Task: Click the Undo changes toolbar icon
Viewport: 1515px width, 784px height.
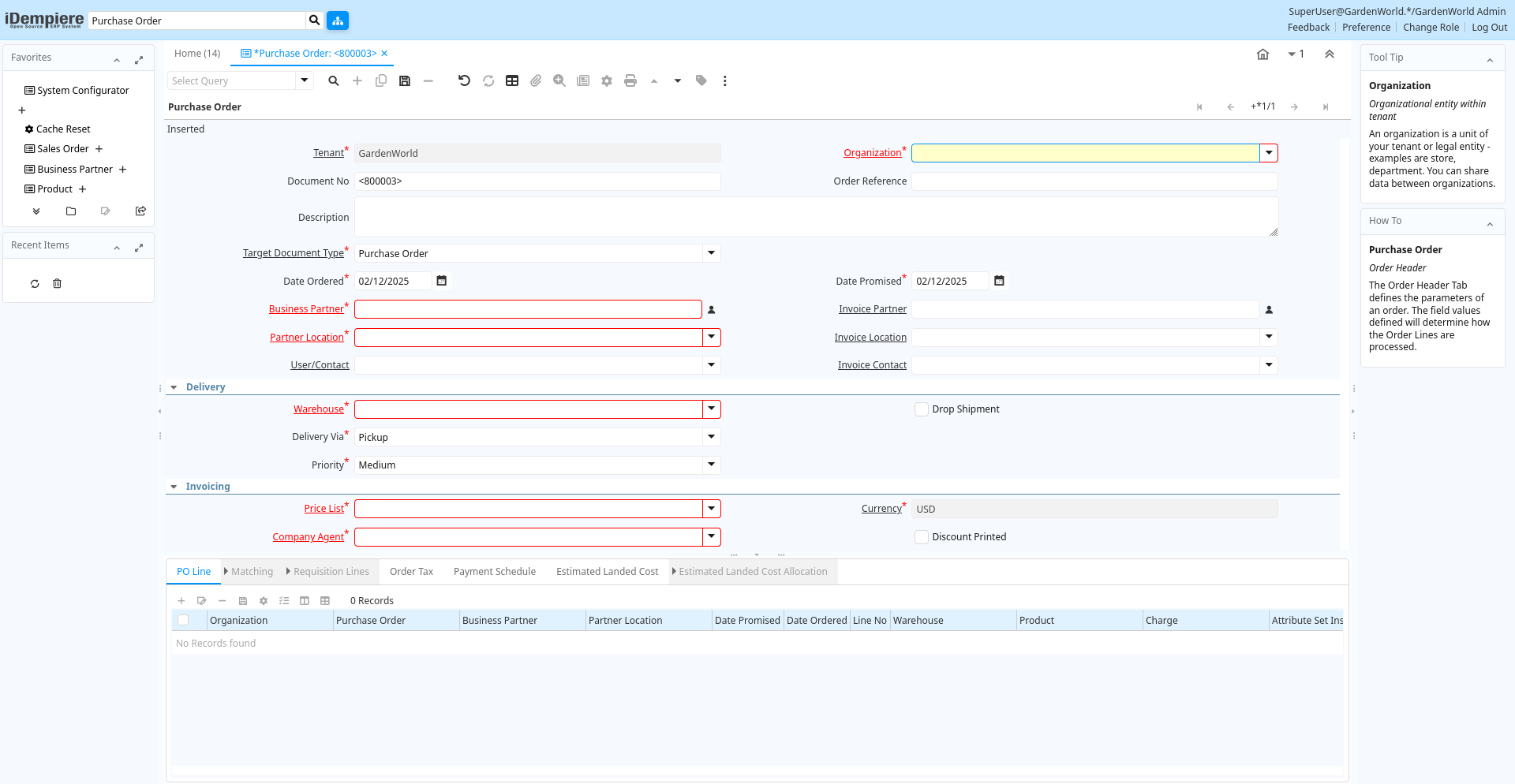Action: tap(464, 80)
